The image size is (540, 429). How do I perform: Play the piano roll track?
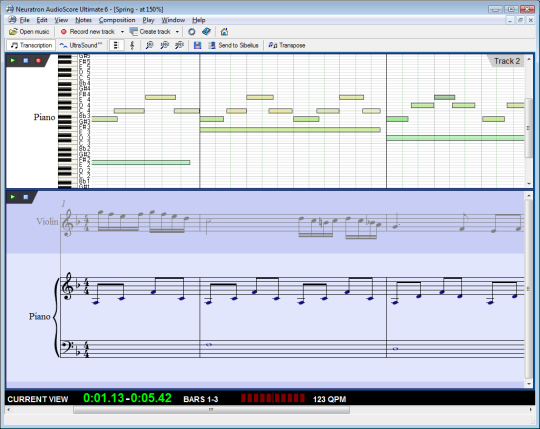pyautogui.click(x=13, y=61)
